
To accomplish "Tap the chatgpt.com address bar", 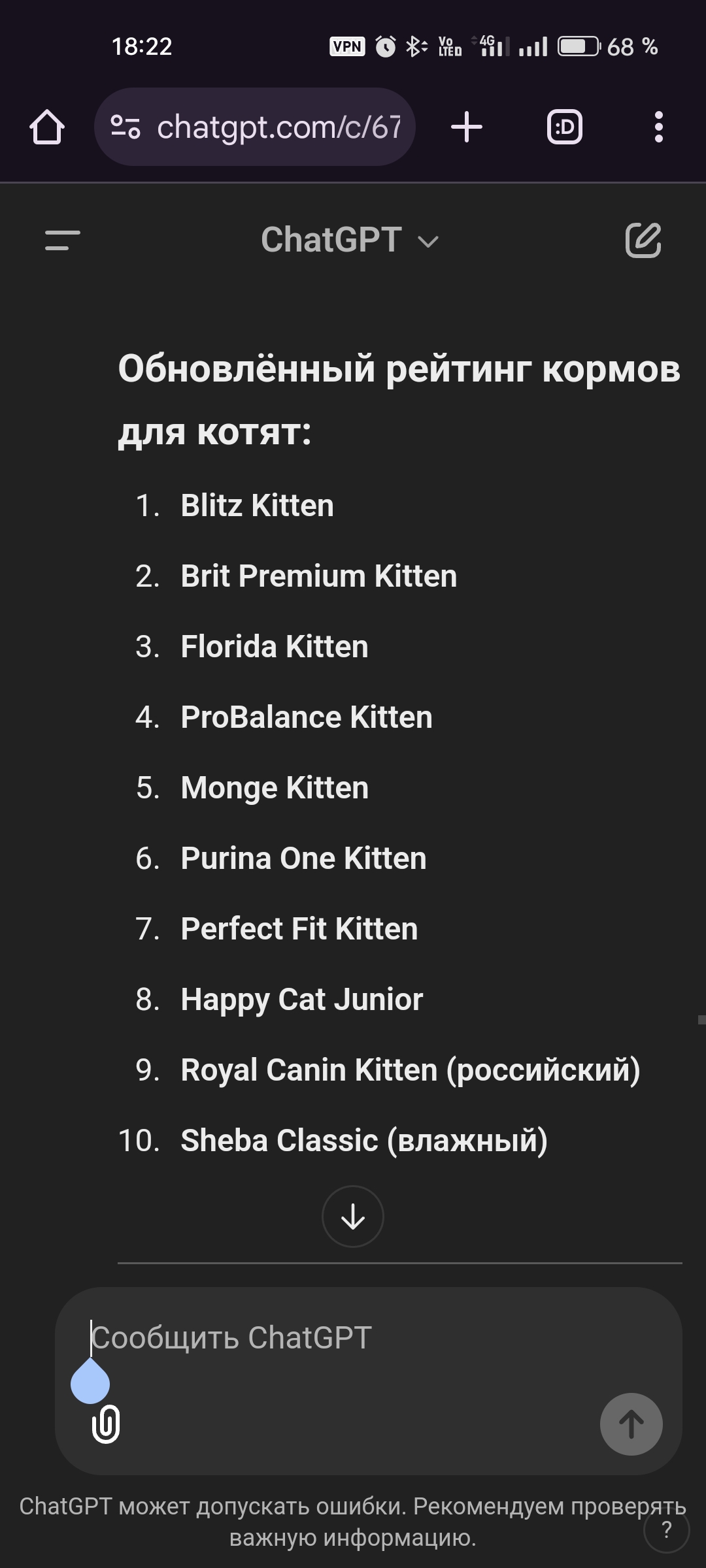I will tap(278, 127).
